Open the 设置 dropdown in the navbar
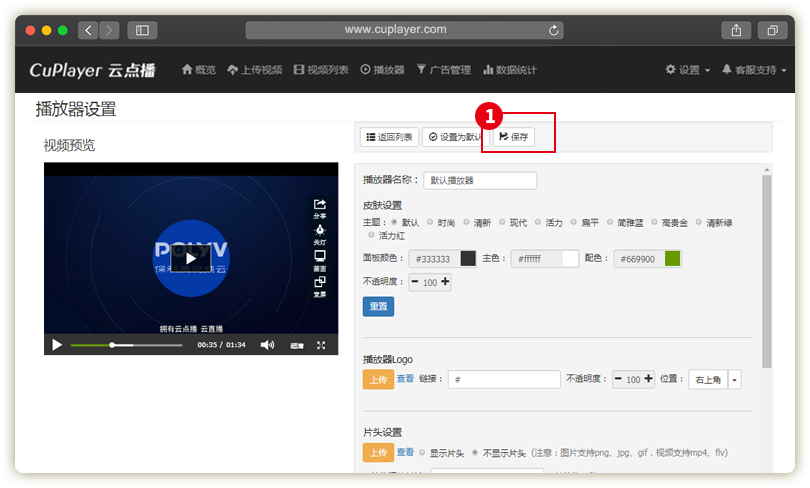The image size is (810, 488). click(687, 70)
